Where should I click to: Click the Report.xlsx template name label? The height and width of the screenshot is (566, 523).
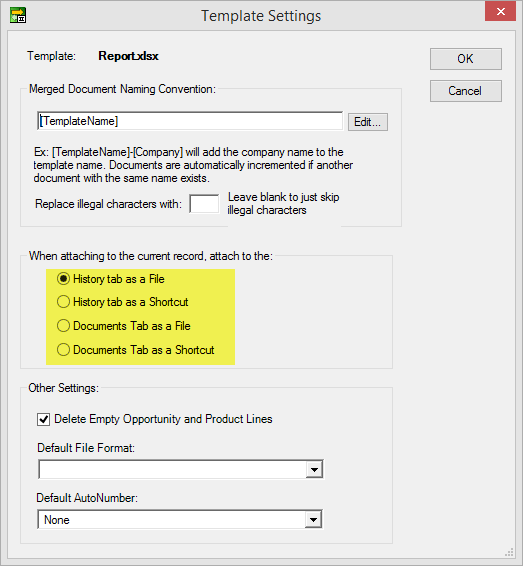[x=128, y=56]
